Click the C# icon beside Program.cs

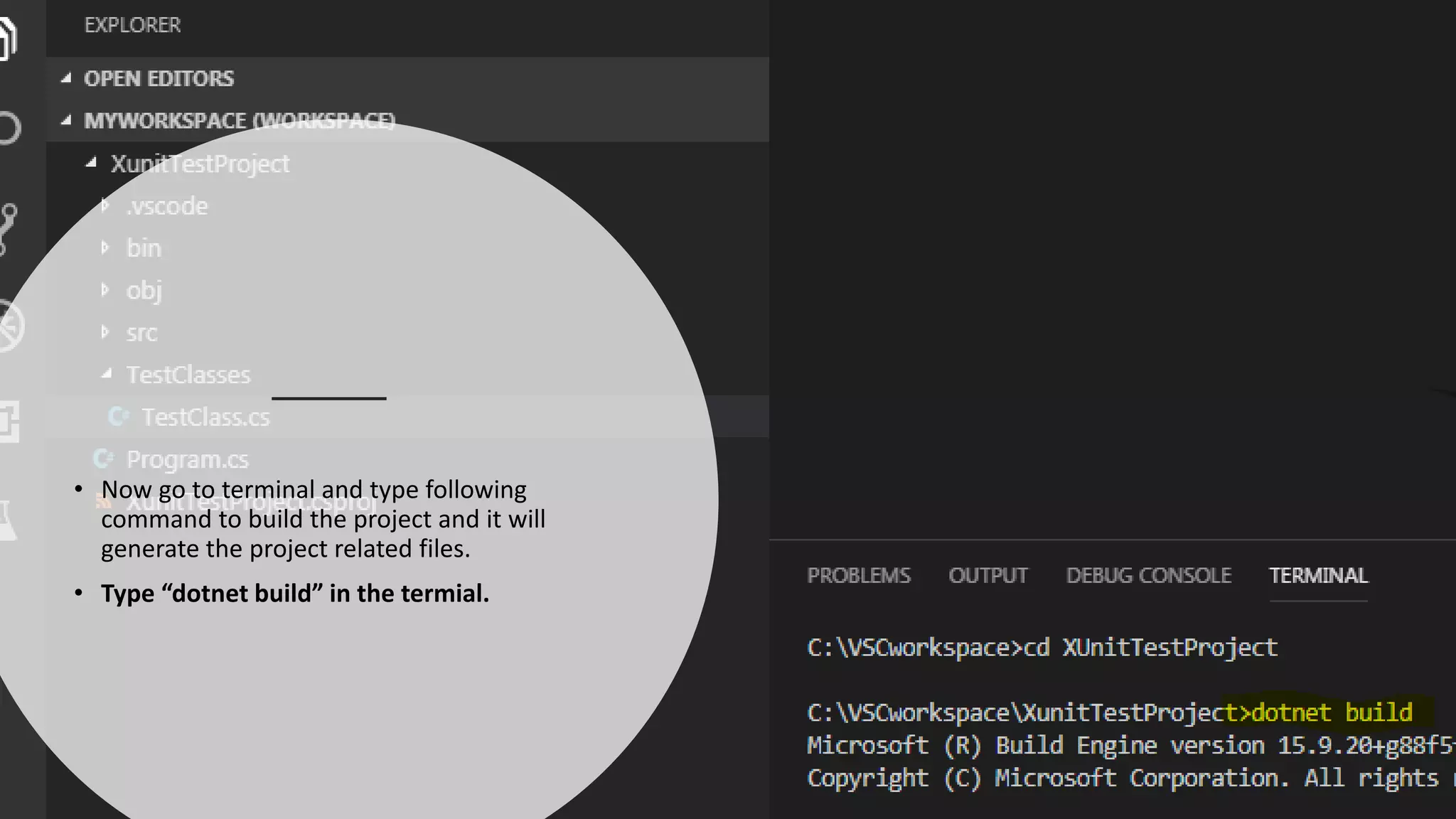click(103, 459)
